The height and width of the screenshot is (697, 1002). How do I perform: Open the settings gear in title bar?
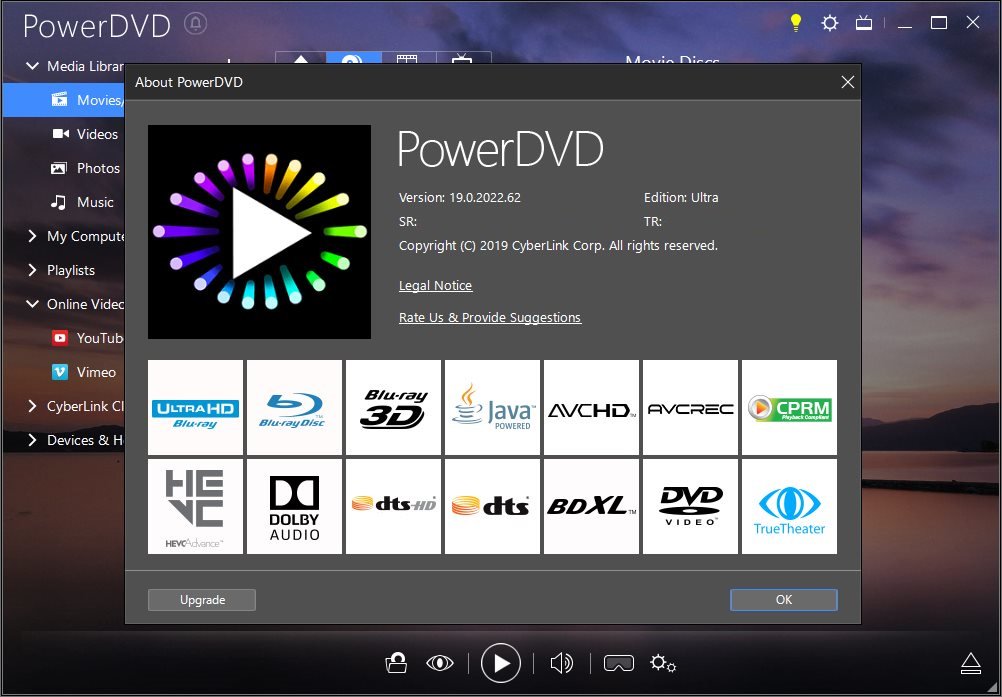(829, 24)
